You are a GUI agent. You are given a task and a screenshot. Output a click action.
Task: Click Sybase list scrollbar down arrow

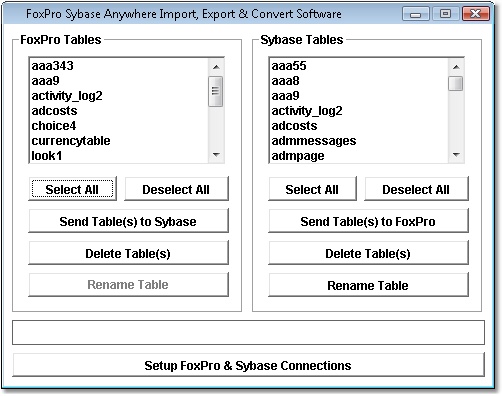(x=456, y=154)
